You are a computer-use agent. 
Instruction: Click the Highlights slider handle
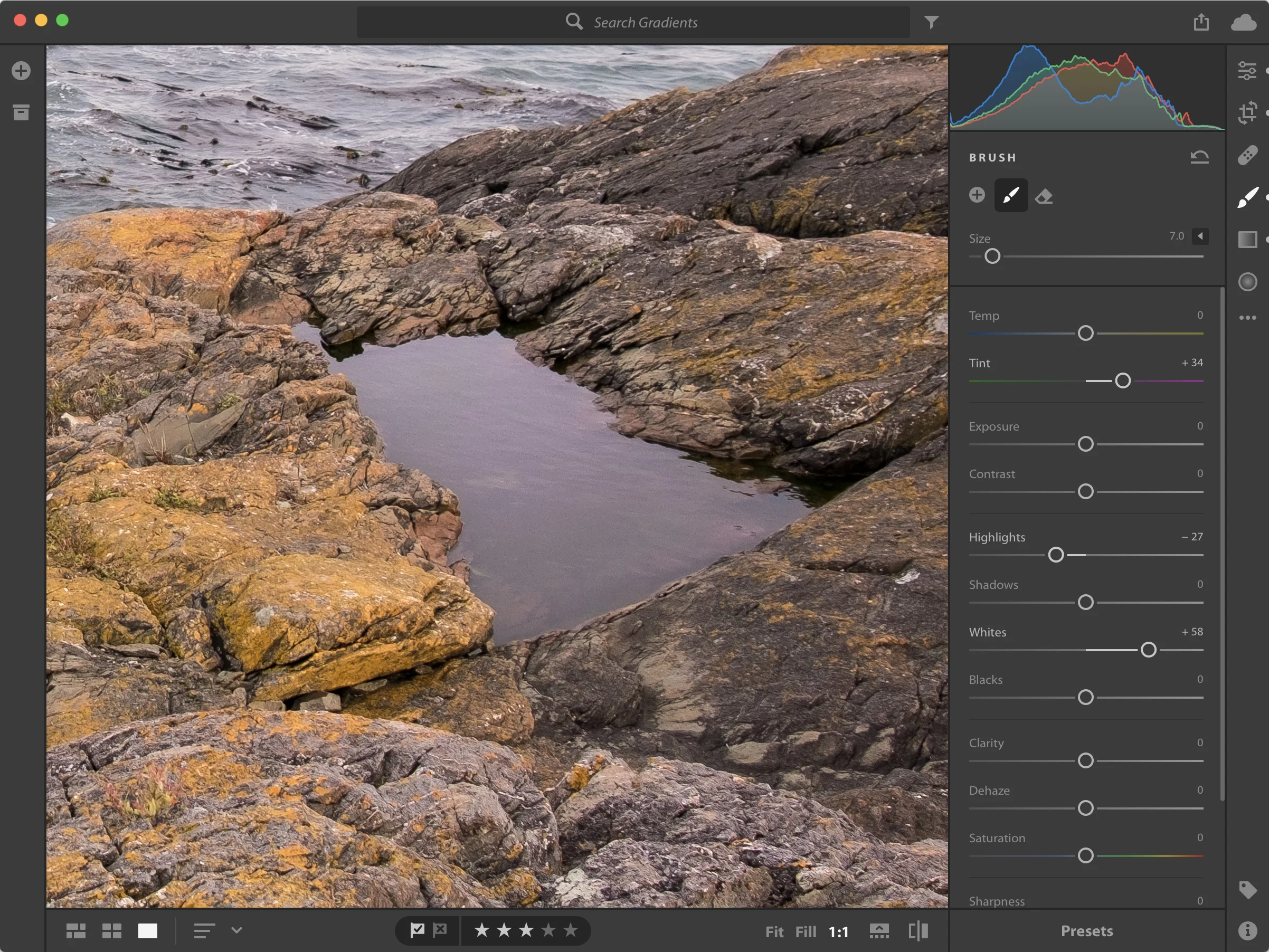(x=1056, y=555)
